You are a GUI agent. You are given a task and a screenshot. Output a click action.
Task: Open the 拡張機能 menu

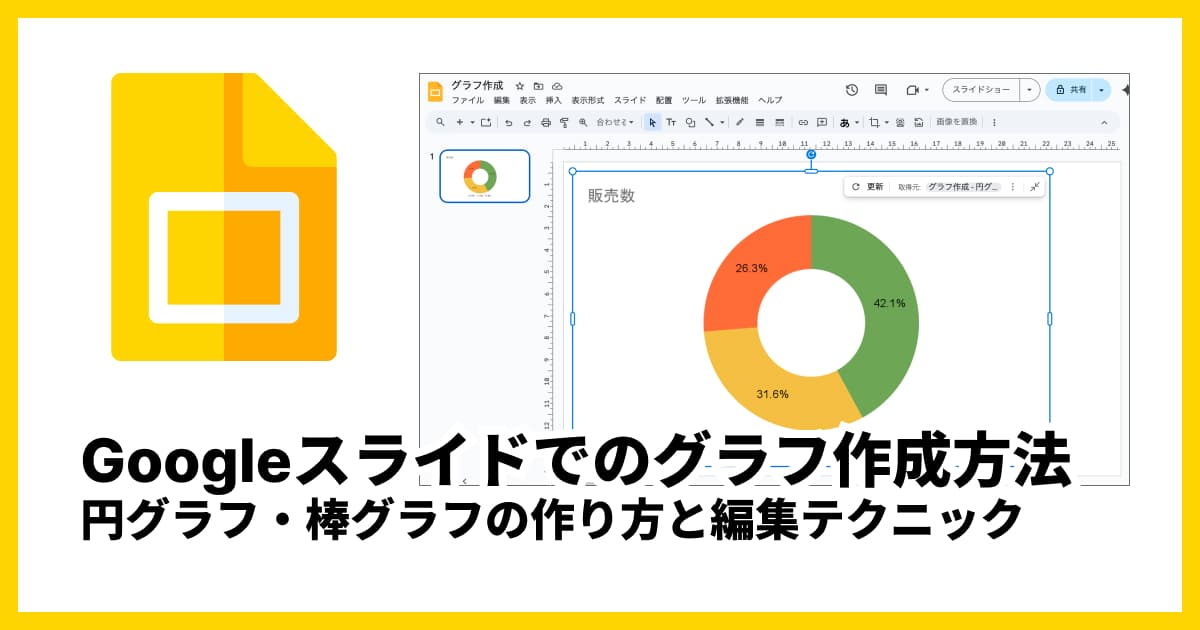[734, 100]
